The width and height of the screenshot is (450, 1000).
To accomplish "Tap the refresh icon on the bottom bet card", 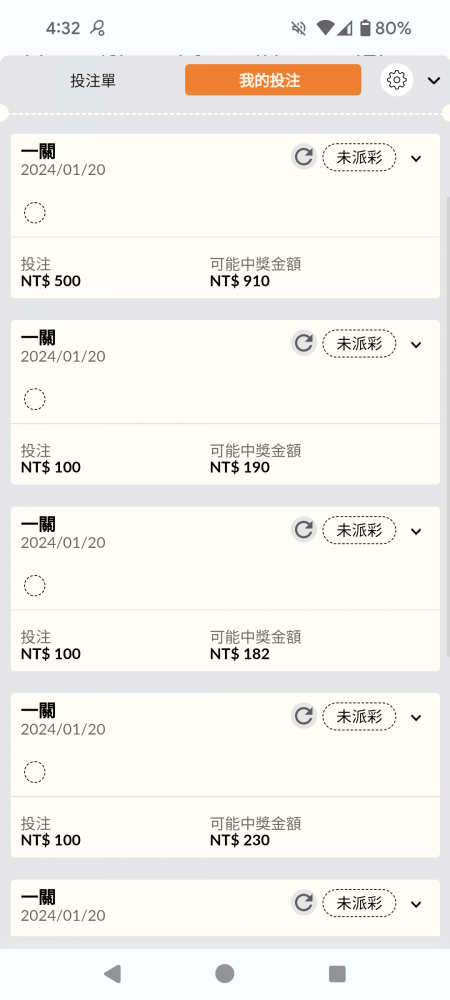I will click(x=304, y=902).
